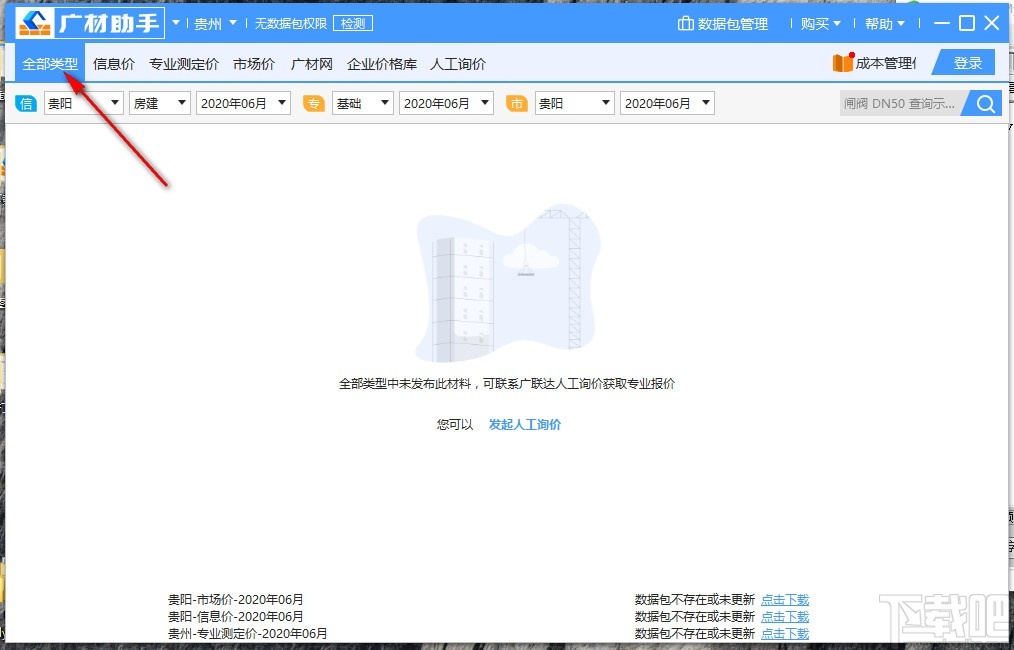
Task: Open 数据包管理 data package manager
Action: [x=723, y=23]
